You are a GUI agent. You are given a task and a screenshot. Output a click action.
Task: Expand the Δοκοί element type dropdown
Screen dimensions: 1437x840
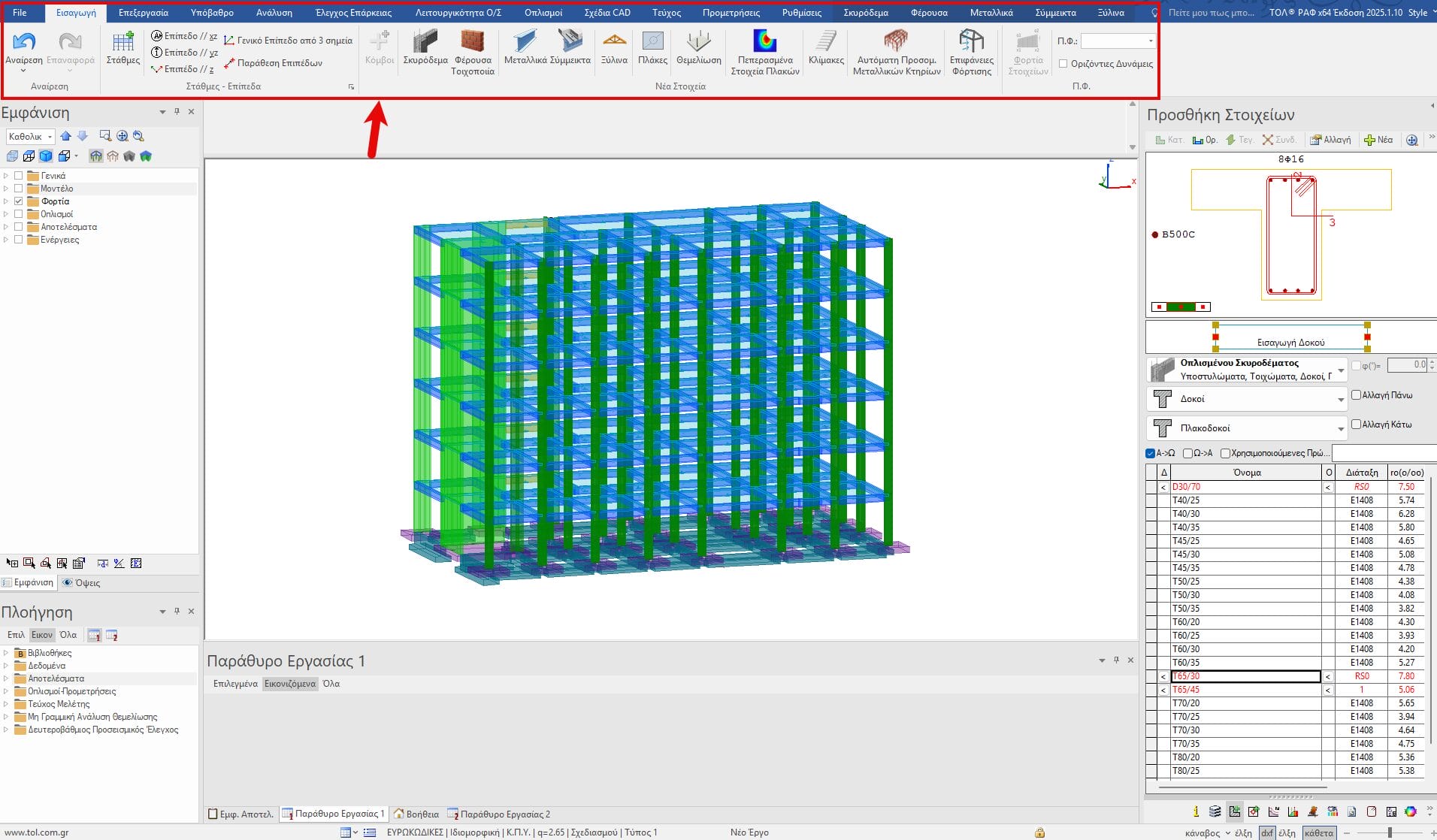coord(1341,399)
